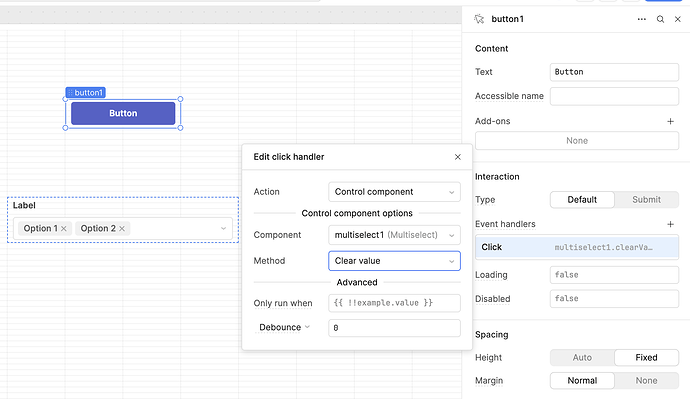Click the Spacing section heading
The width and height of the screenshot is (690, 399).
pyautogui.click(x=492, y=334)
